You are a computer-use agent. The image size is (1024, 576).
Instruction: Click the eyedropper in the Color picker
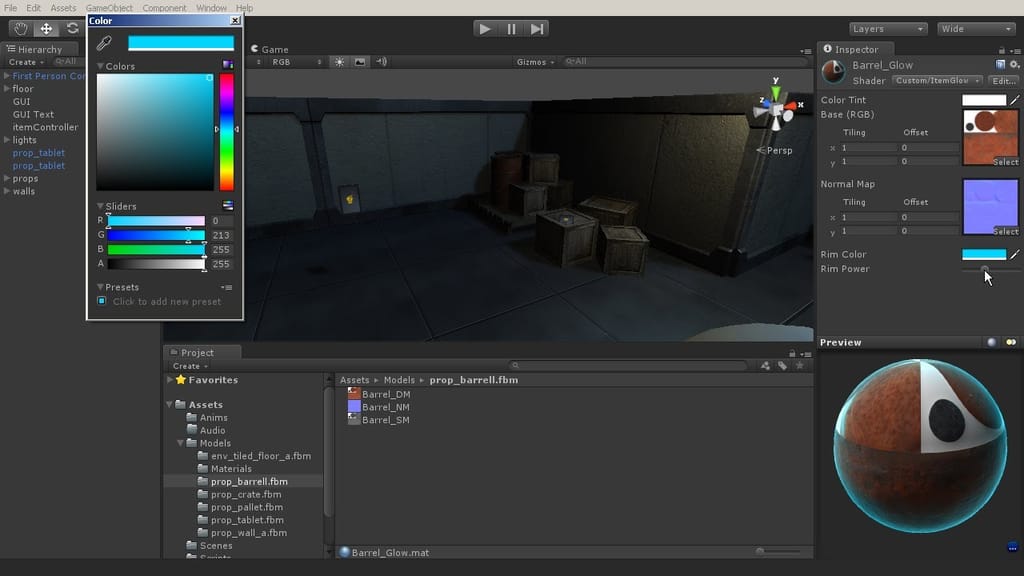tap(104, 43)
